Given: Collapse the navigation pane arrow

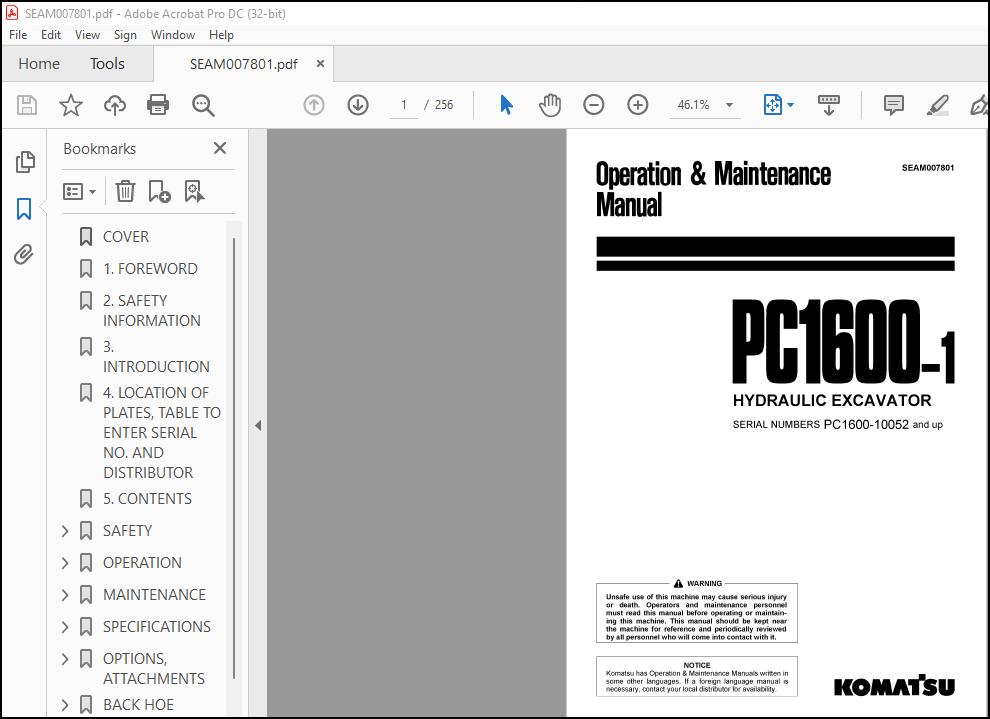Looking at the screenshot, I should pyautogui.click(x=258, y=425).
